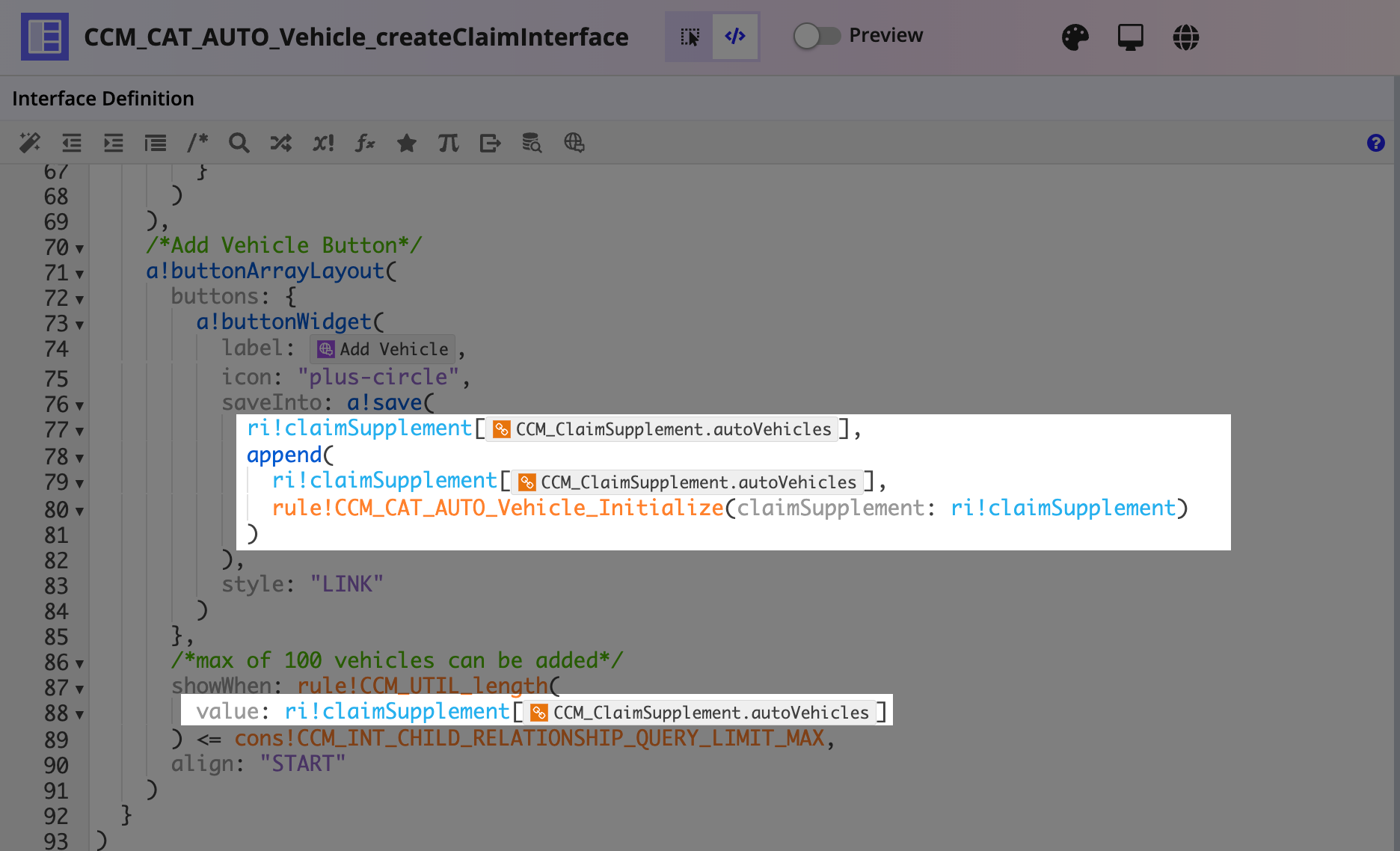This screenshot has height=851, width=1400.
Task: Click the Interface Definition heading
Action: coord(103,99)
